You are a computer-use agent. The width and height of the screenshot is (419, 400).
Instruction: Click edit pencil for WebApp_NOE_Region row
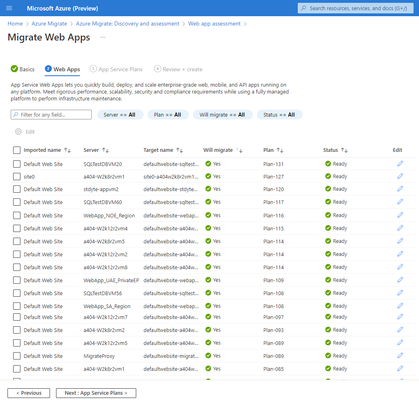tap(400, 215)
